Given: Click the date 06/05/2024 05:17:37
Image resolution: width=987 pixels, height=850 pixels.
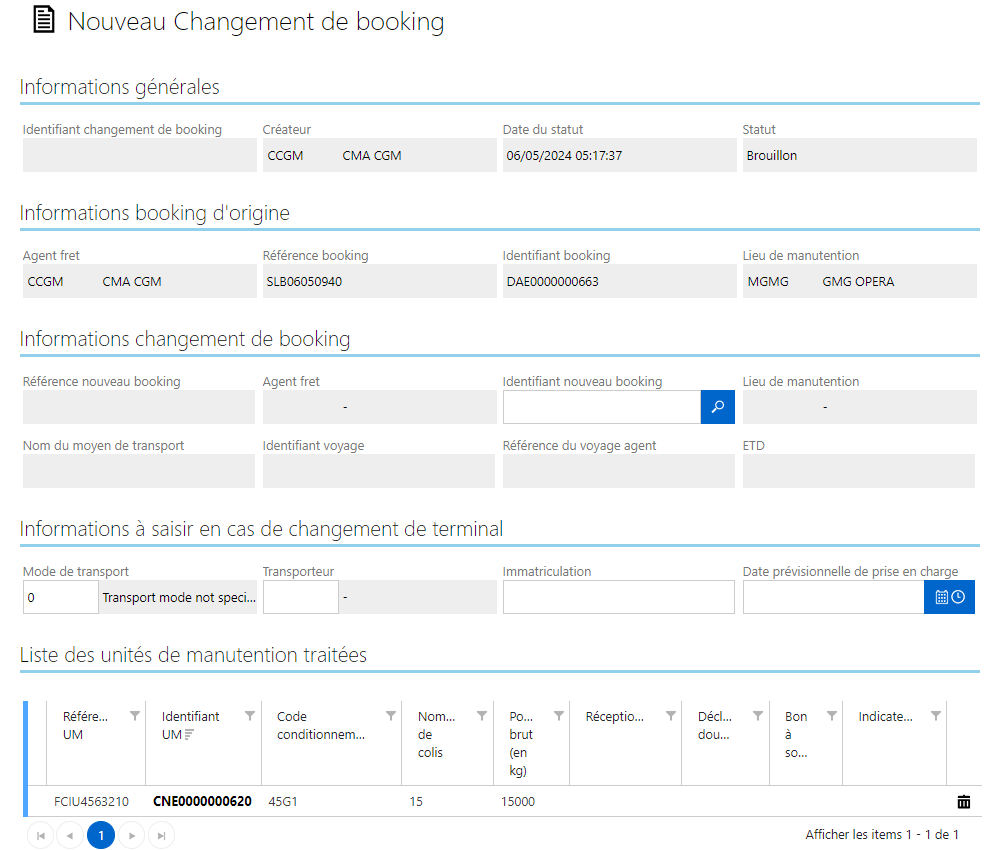Looking at the screenshot, I should coord(564,156).
